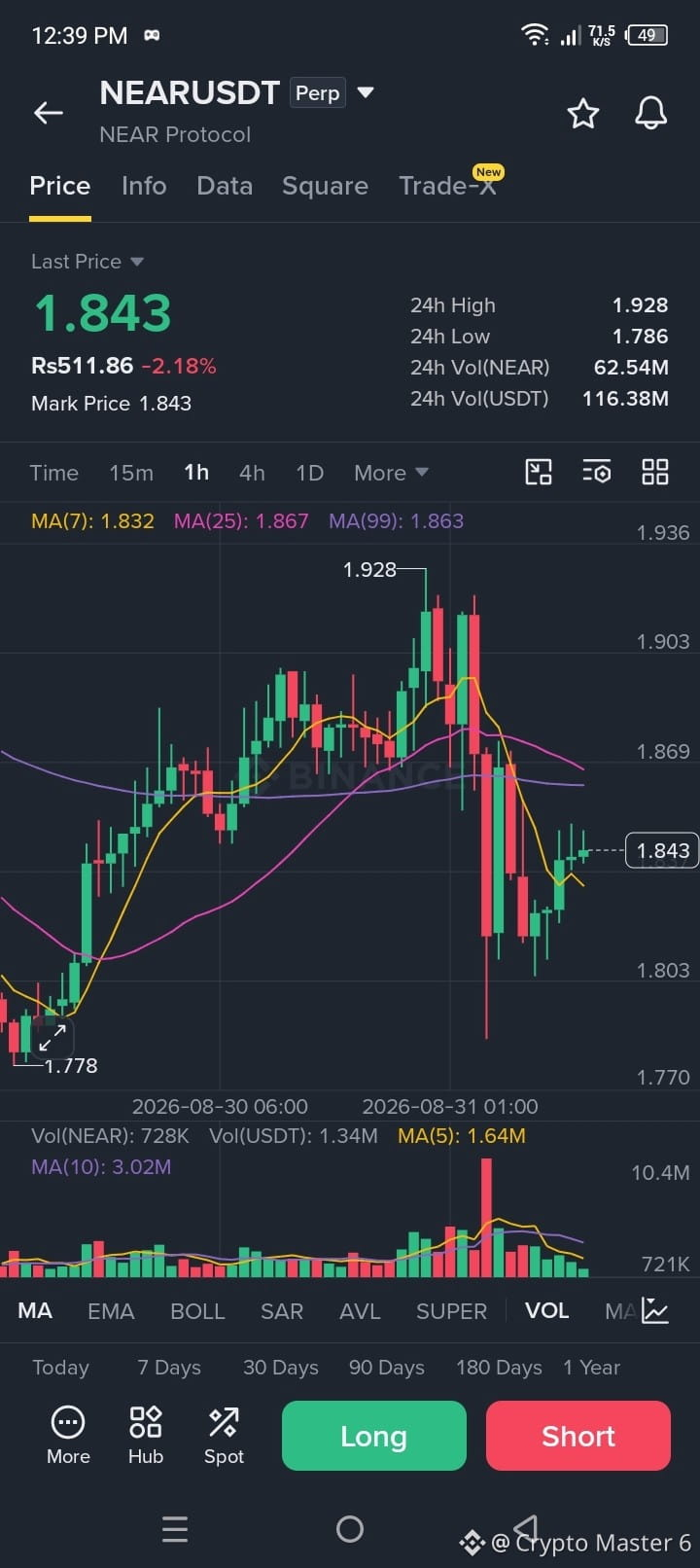Tap the tallest red volume bar
This screenshot has width=700, height=1568.
pos(486,1218)
